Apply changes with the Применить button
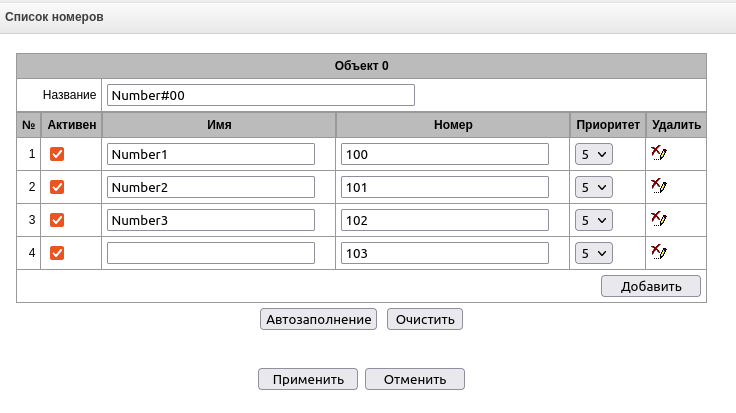 (307, 379)
